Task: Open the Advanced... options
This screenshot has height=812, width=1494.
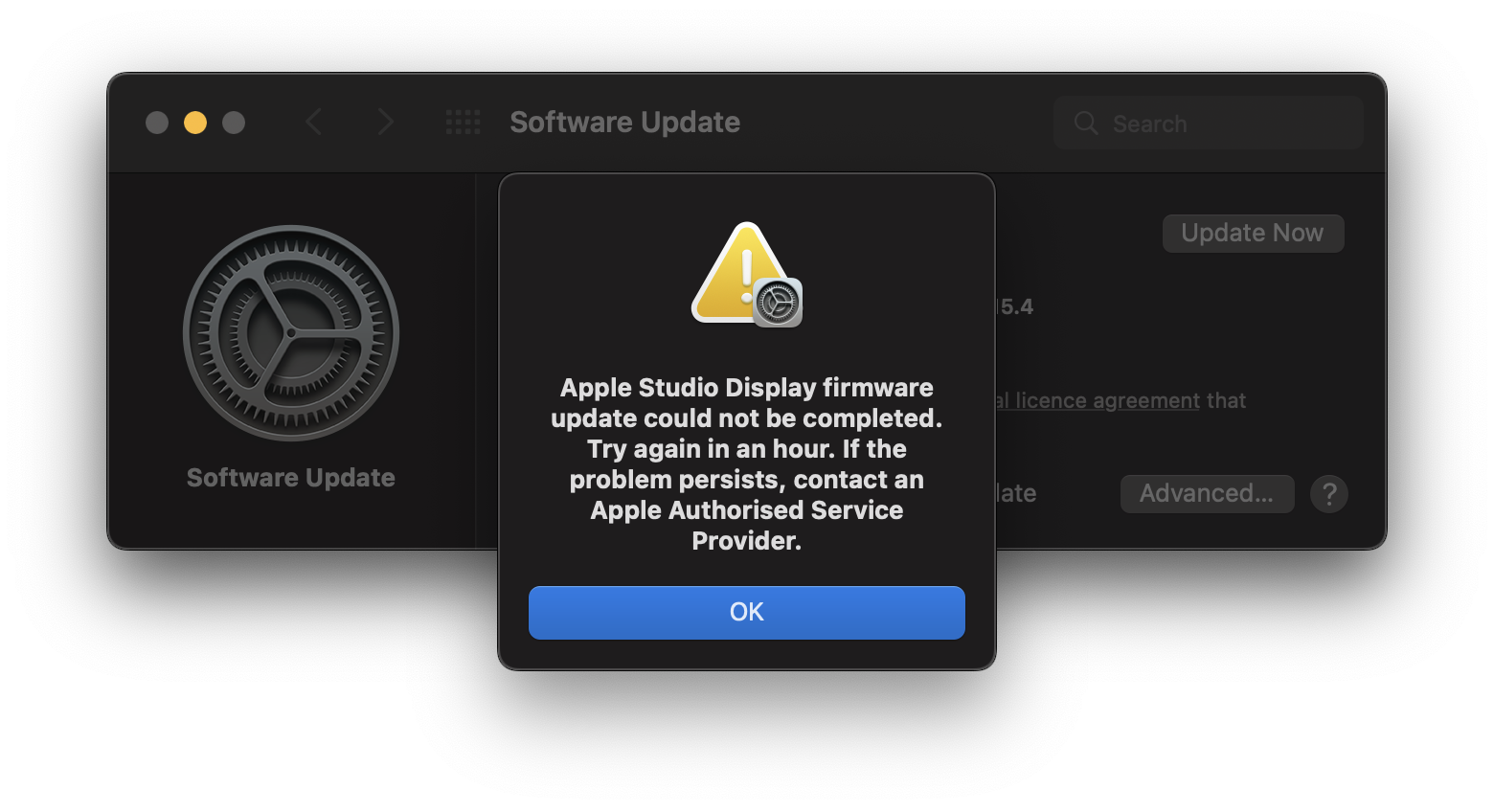Action: [x=1207, y=494]
